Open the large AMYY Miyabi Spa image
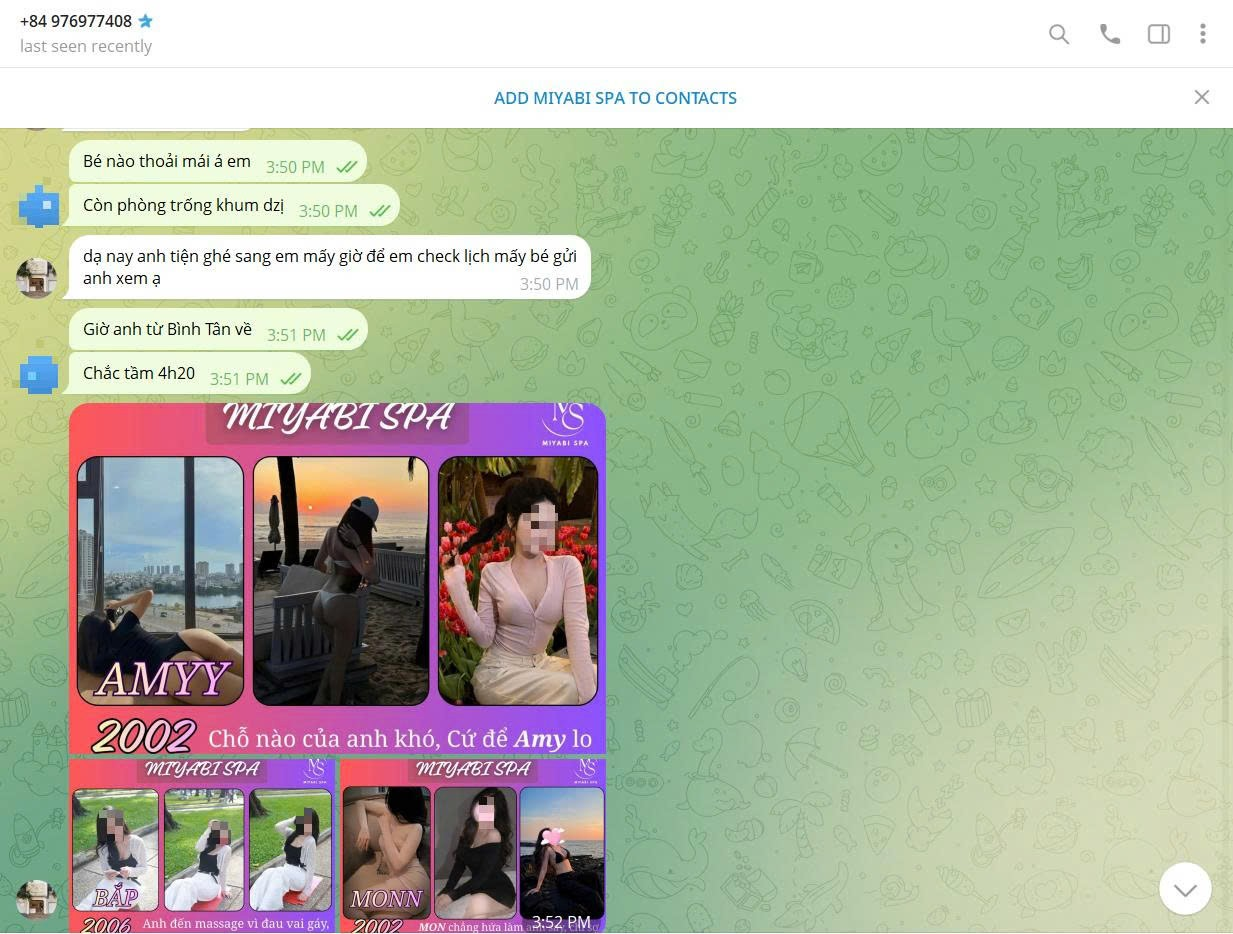Image resolution: width=1233 pixels, height=934 pixels. click(x=337, y=578)
